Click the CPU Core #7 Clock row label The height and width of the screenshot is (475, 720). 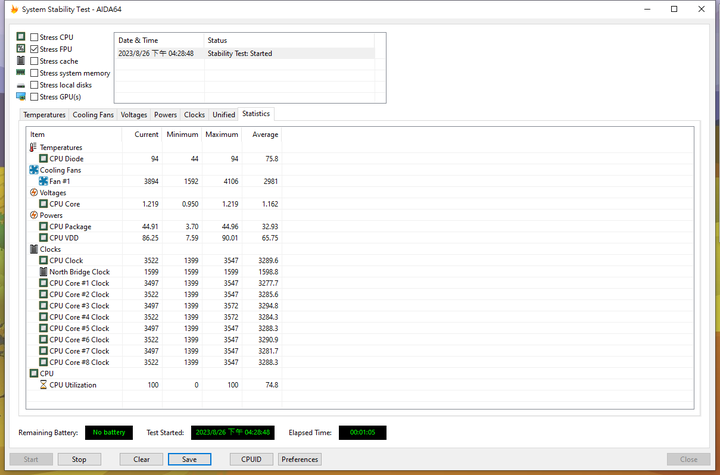[x=79, y=351]
